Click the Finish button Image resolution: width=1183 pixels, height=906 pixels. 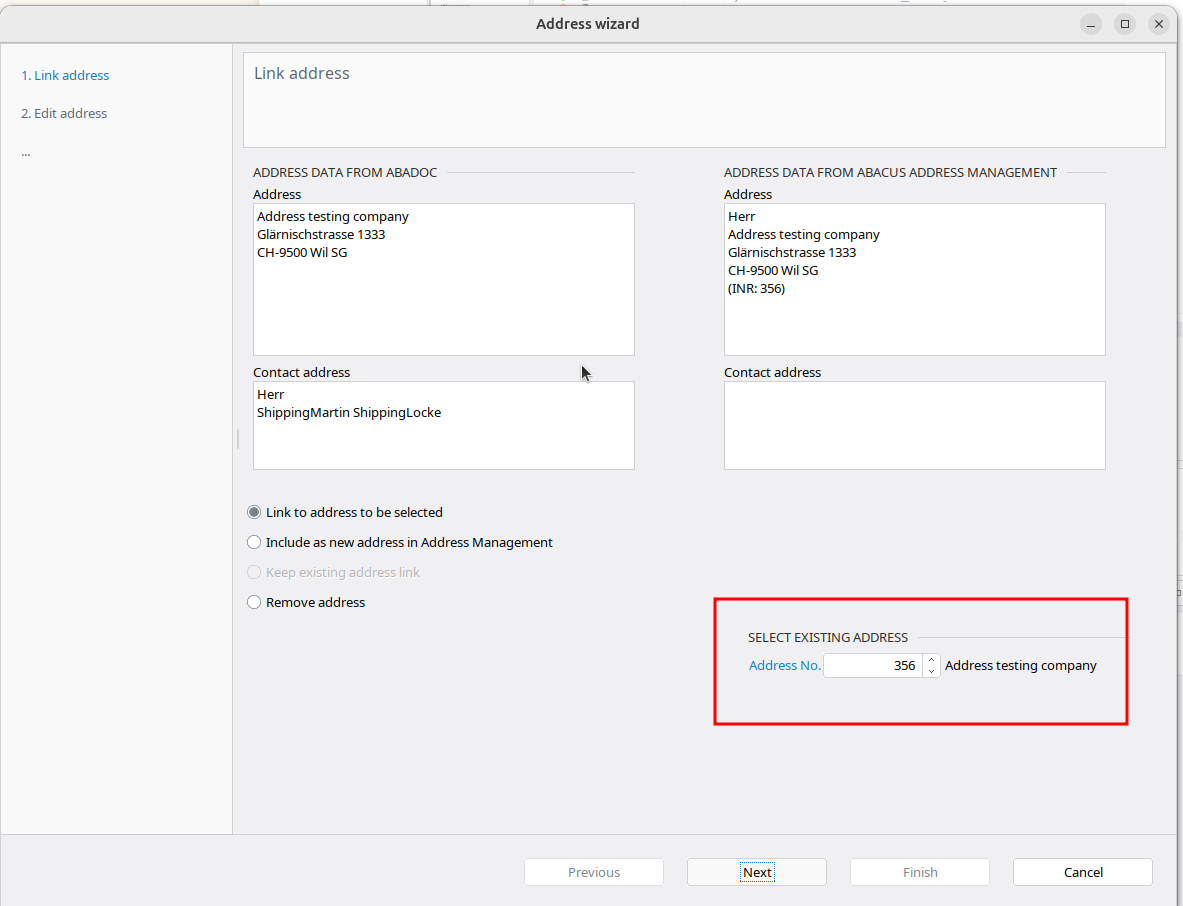(x=919, y=872)
